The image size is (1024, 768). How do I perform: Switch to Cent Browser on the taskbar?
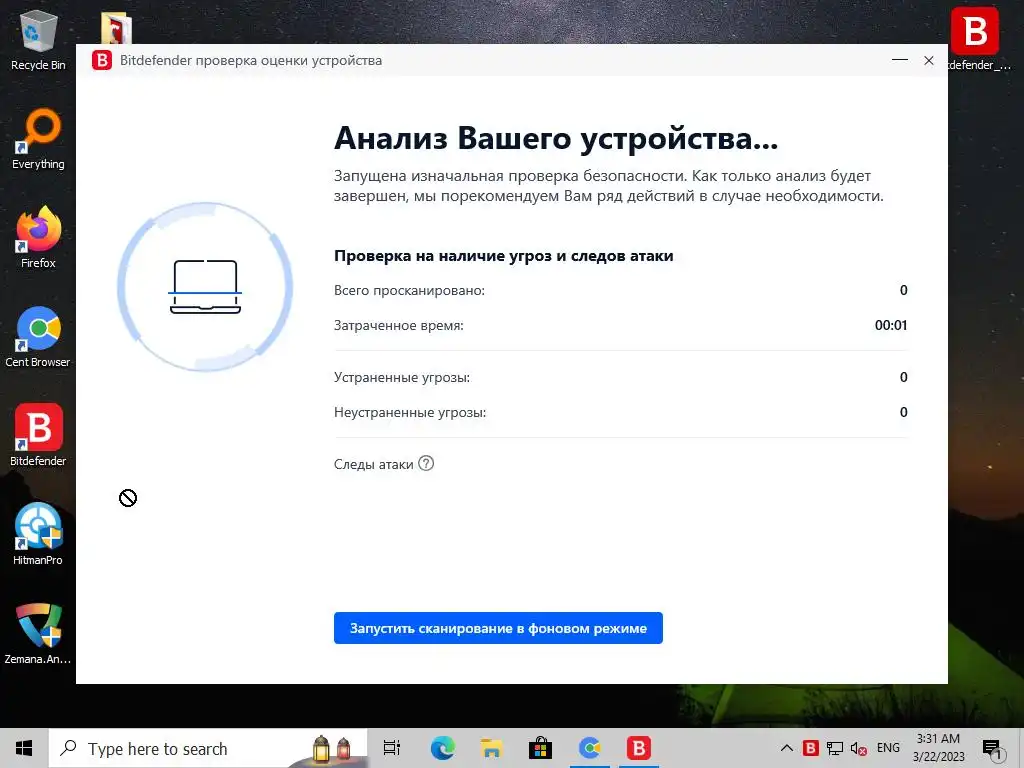[x=590, y=748]
